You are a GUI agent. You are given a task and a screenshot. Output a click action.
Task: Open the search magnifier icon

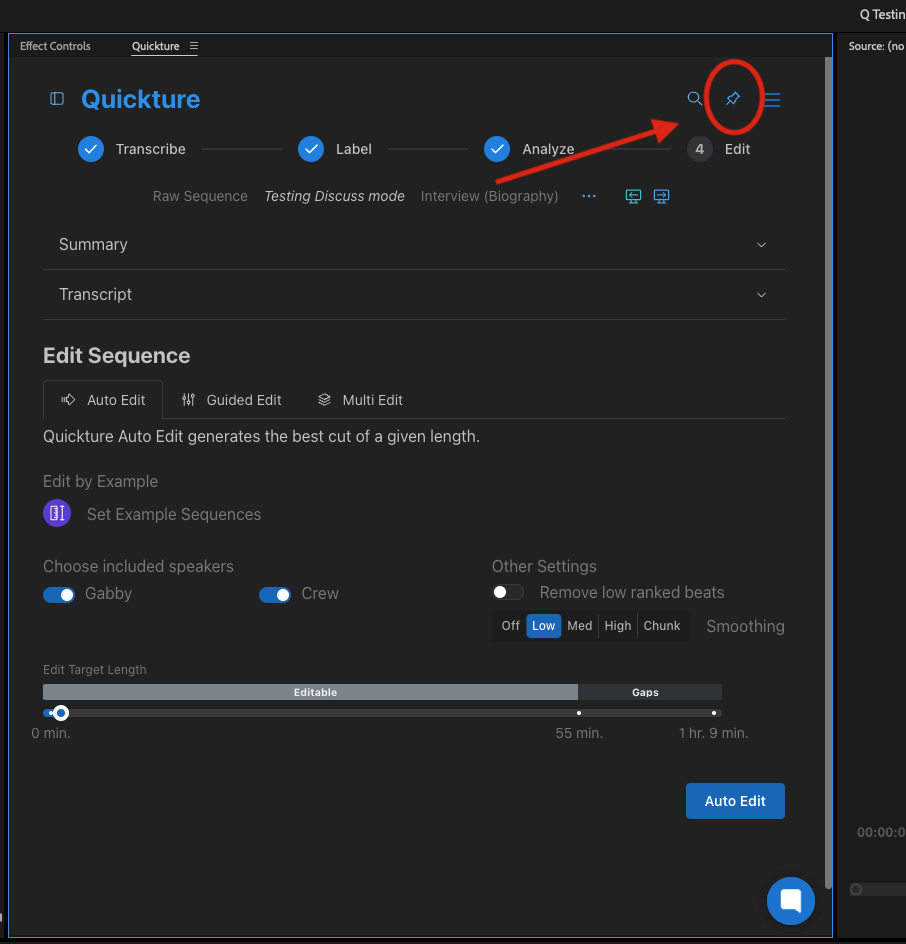coord(694,98)
